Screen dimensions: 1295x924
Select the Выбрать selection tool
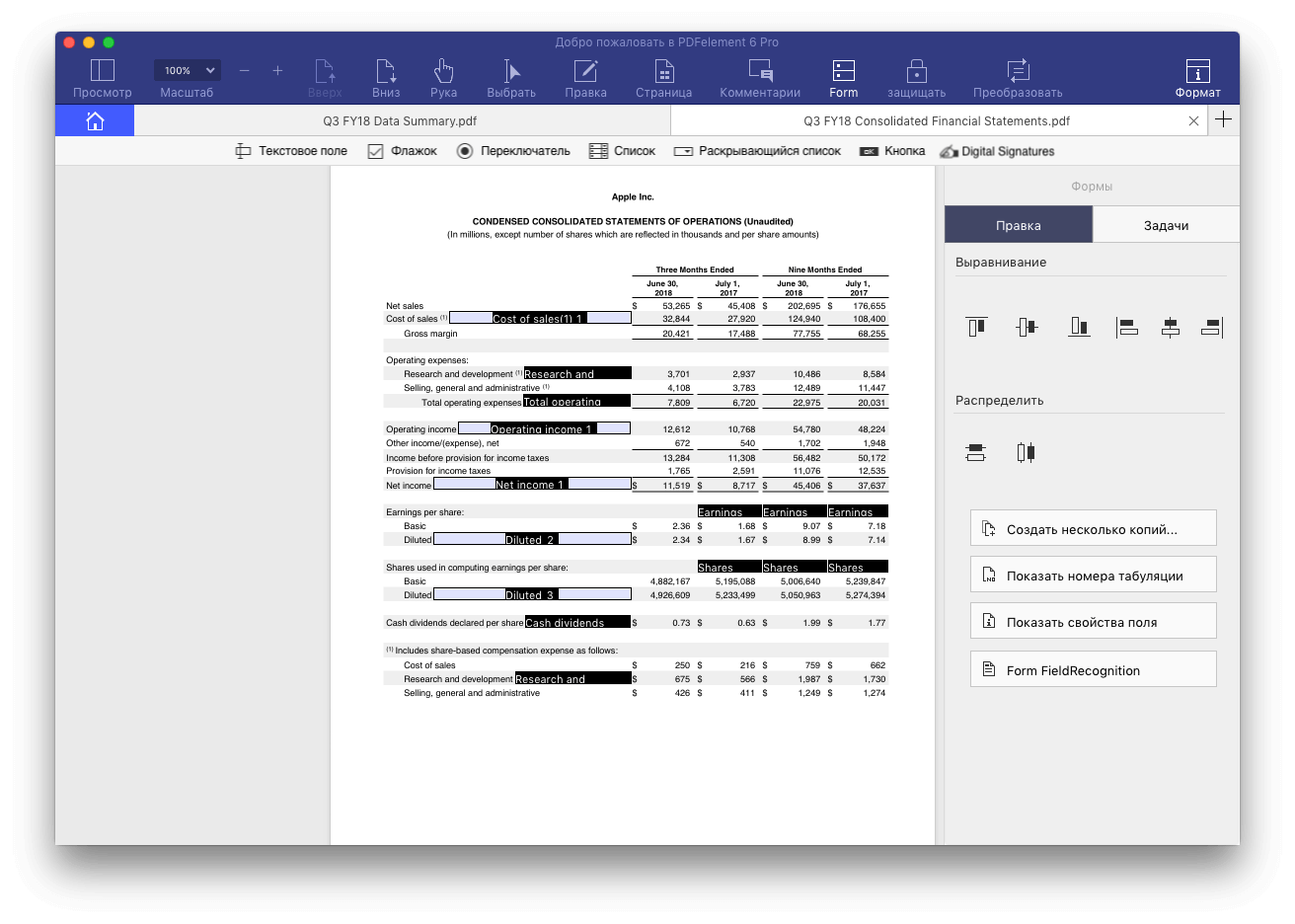(511, 78)
